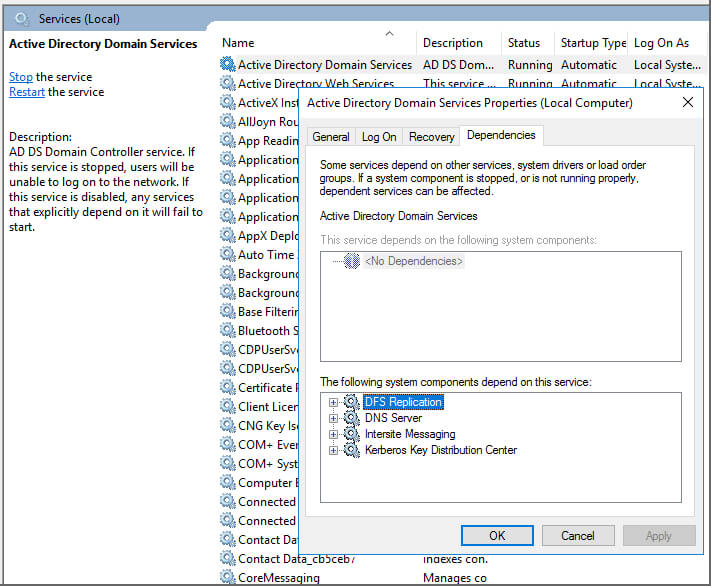
Task: Click the Automatic cell of first row
Action: click(589, 65)
